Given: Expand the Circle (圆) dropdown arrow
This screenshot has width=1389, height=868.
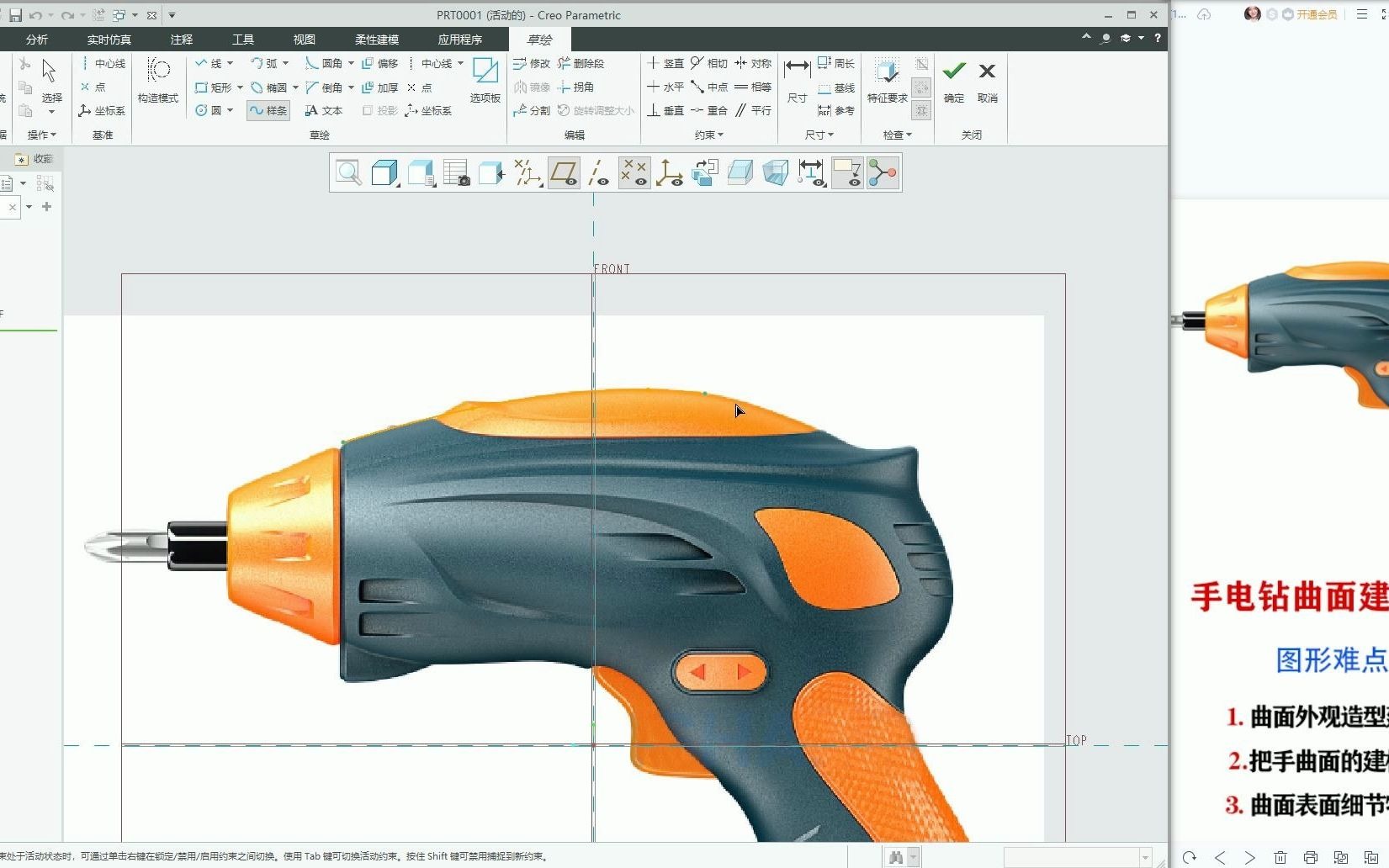Looking at the screenshot, I should [230, 110].
